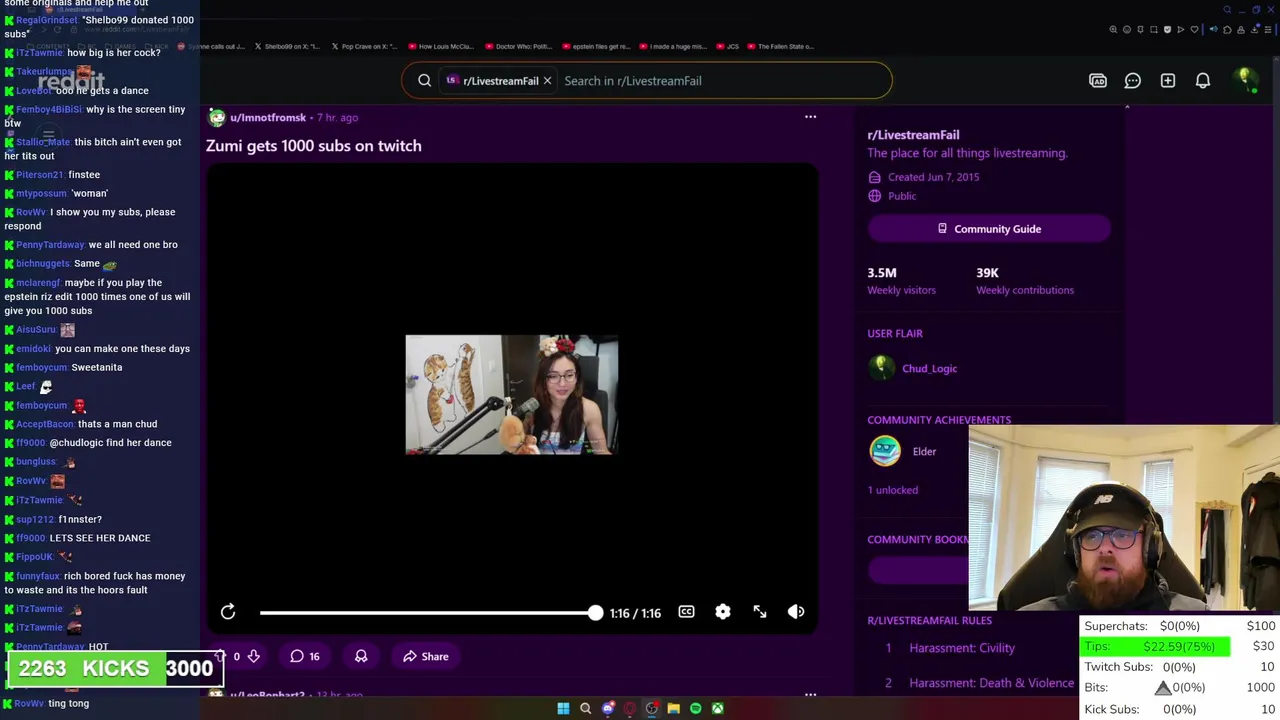
Task: Open video player settings gear
Action: [723, 612]
